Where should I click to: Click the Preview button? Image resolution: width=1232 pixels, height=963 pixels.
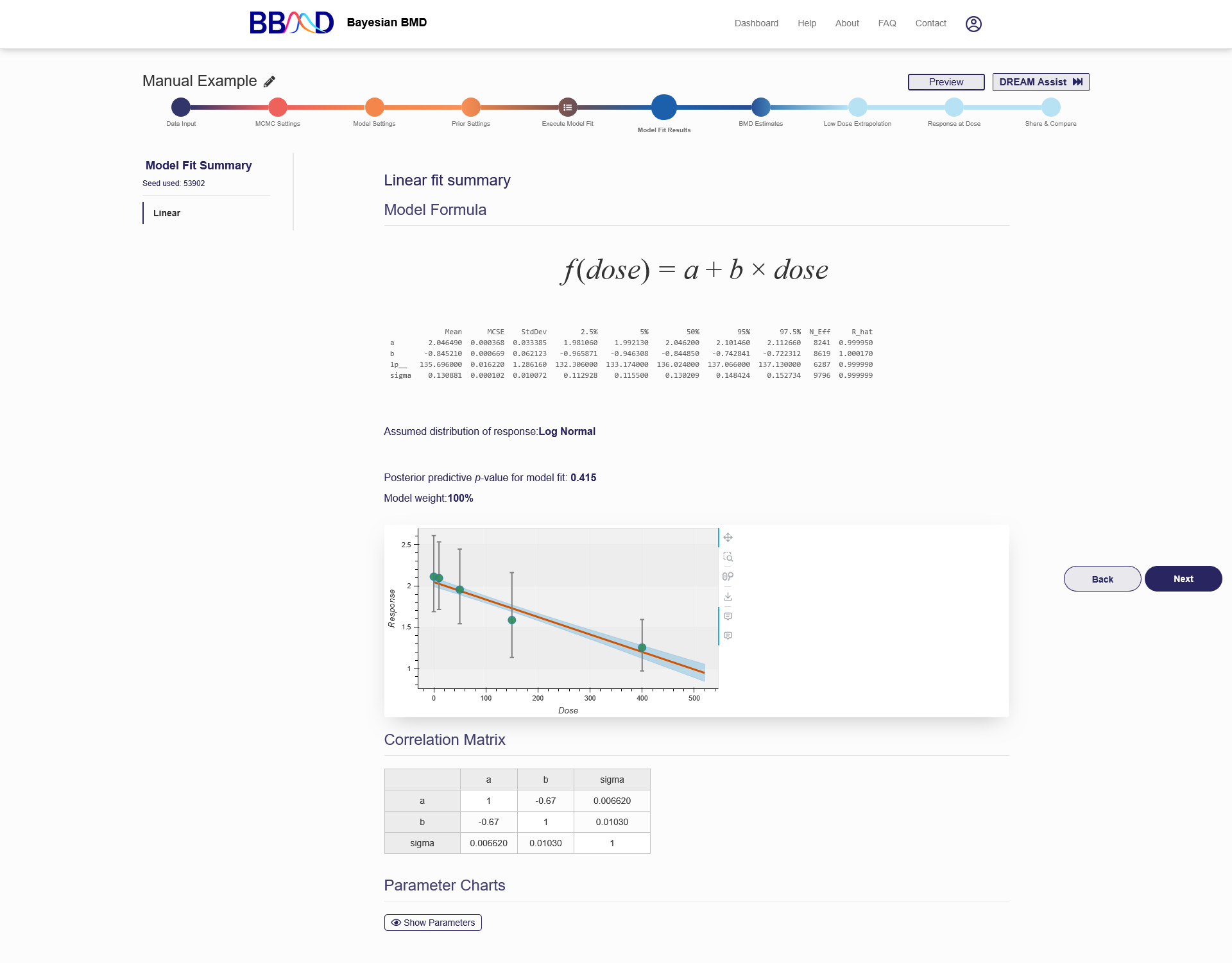(x=946, y=82)
